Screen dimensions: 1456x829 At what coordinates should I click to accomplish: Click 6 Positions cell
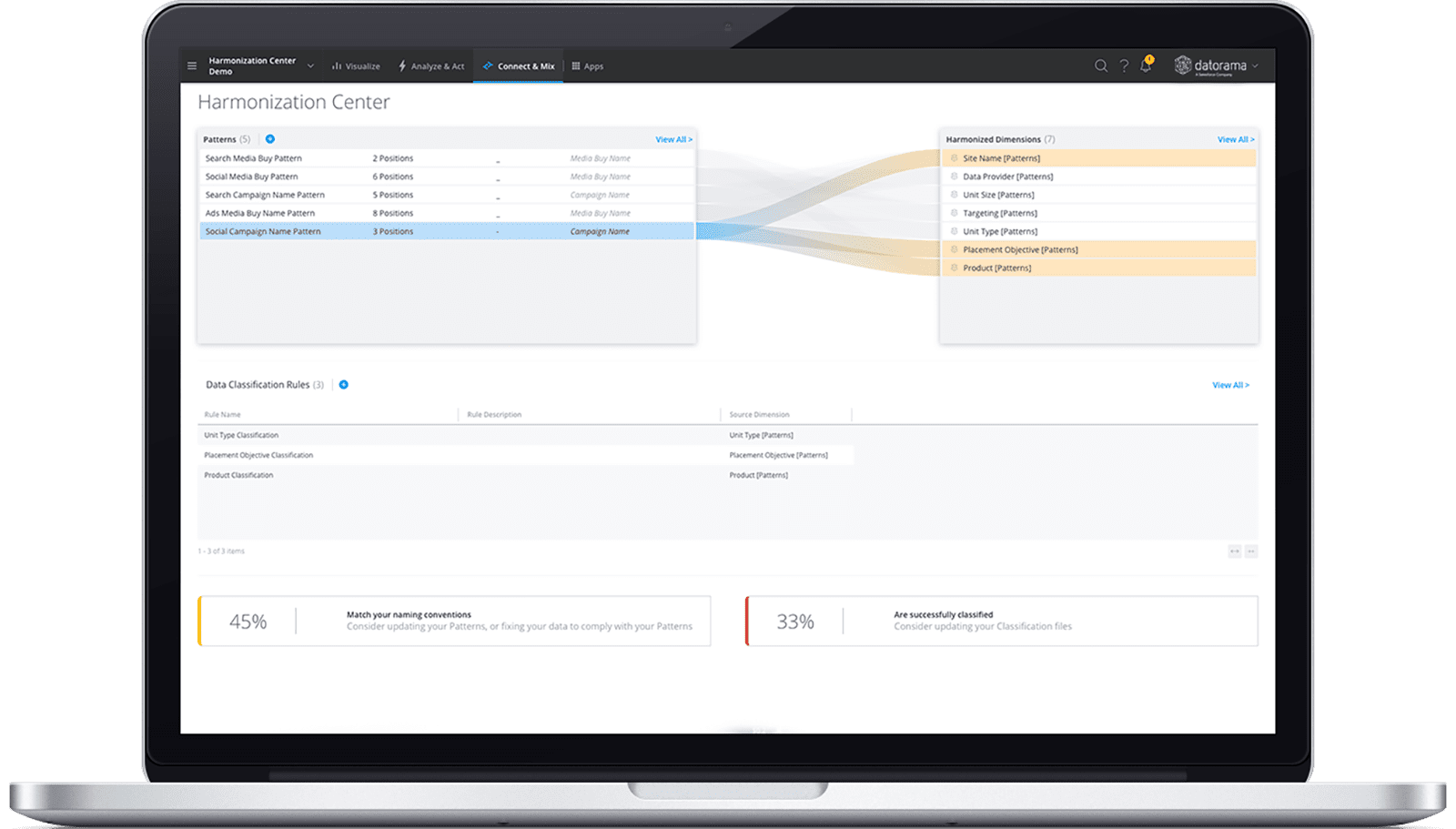pyautogui.click(x=393, y=177)
